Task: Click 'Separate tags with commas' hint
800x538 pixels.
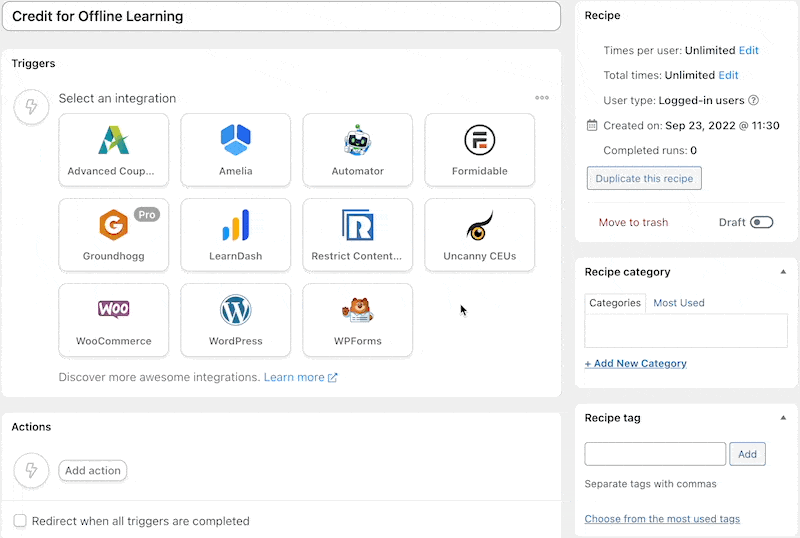Action: (x=650, y=483)
